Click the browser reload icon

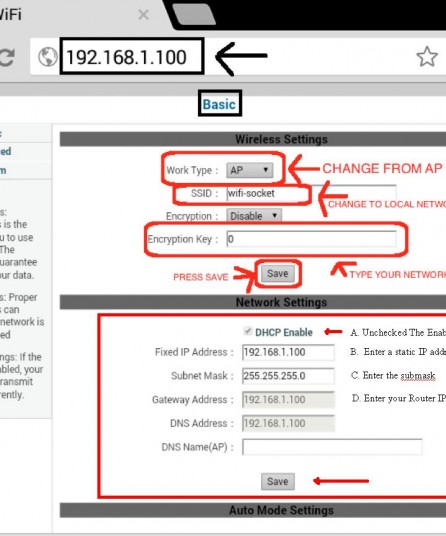tap(7, 57)
